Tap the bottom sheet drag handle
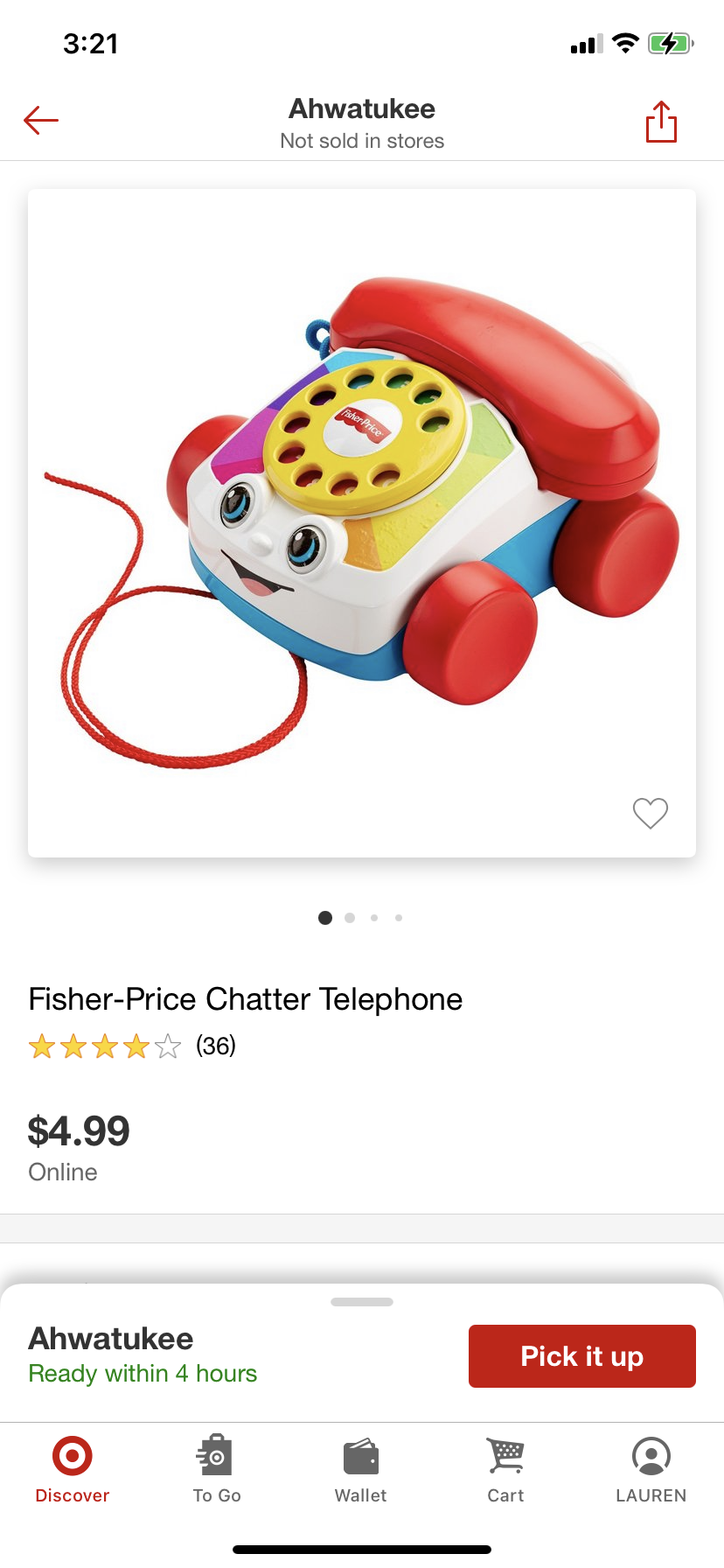The height and width of the screenshot is (1568, 724). [x=362, y=1302]
